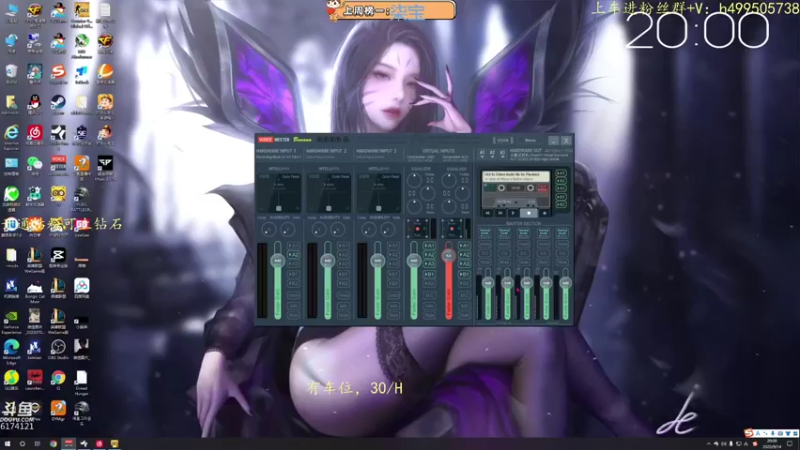Click the red fader on second virtual input
Image resolution: width=800 pixels, height=450 pixels.
(x=448, y=255)
